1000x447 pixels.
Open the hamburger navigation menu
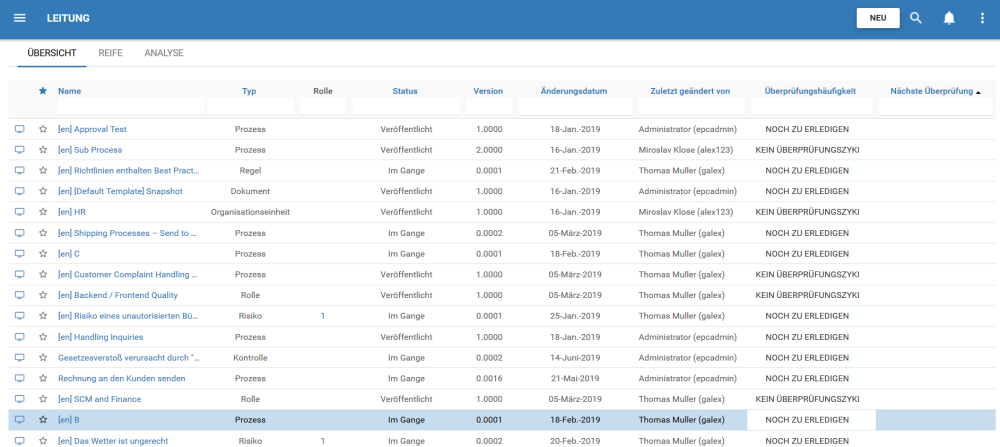pos(20,18)
